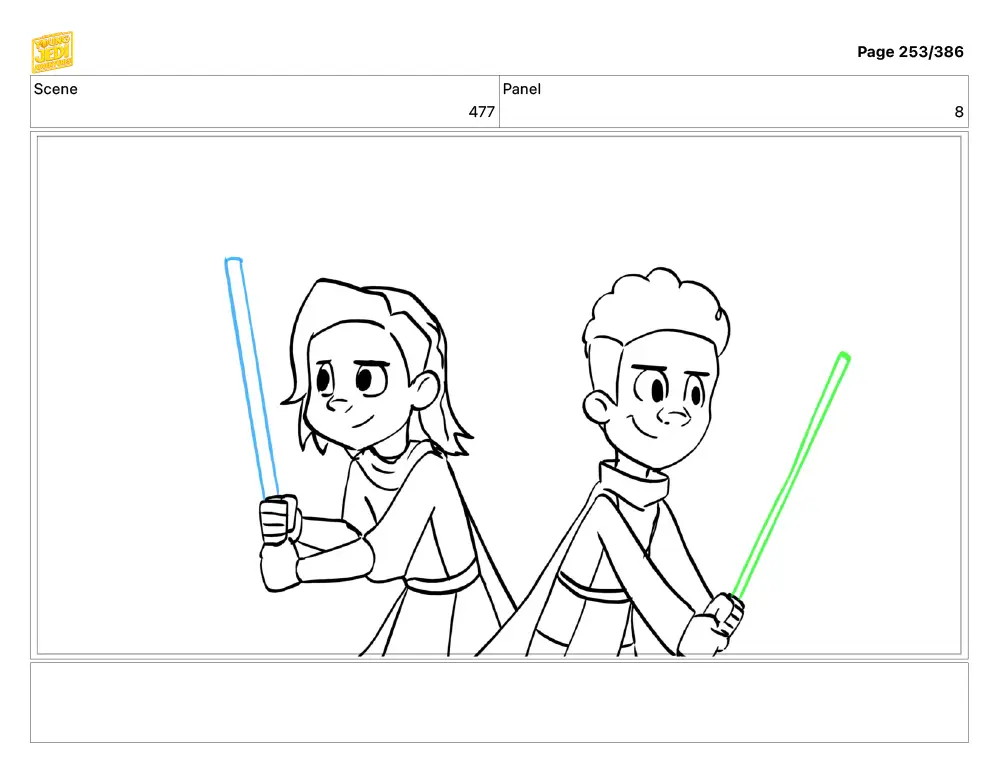Click the blue lightsaber blade in the drawing

[x=251, y=377]
